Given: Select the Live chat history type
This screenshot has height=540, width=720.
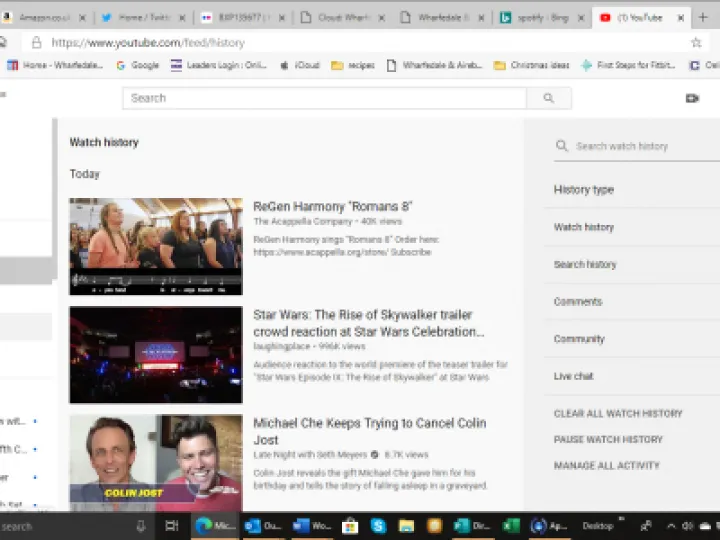Looking at the screenshot, I should pos(574,376).
